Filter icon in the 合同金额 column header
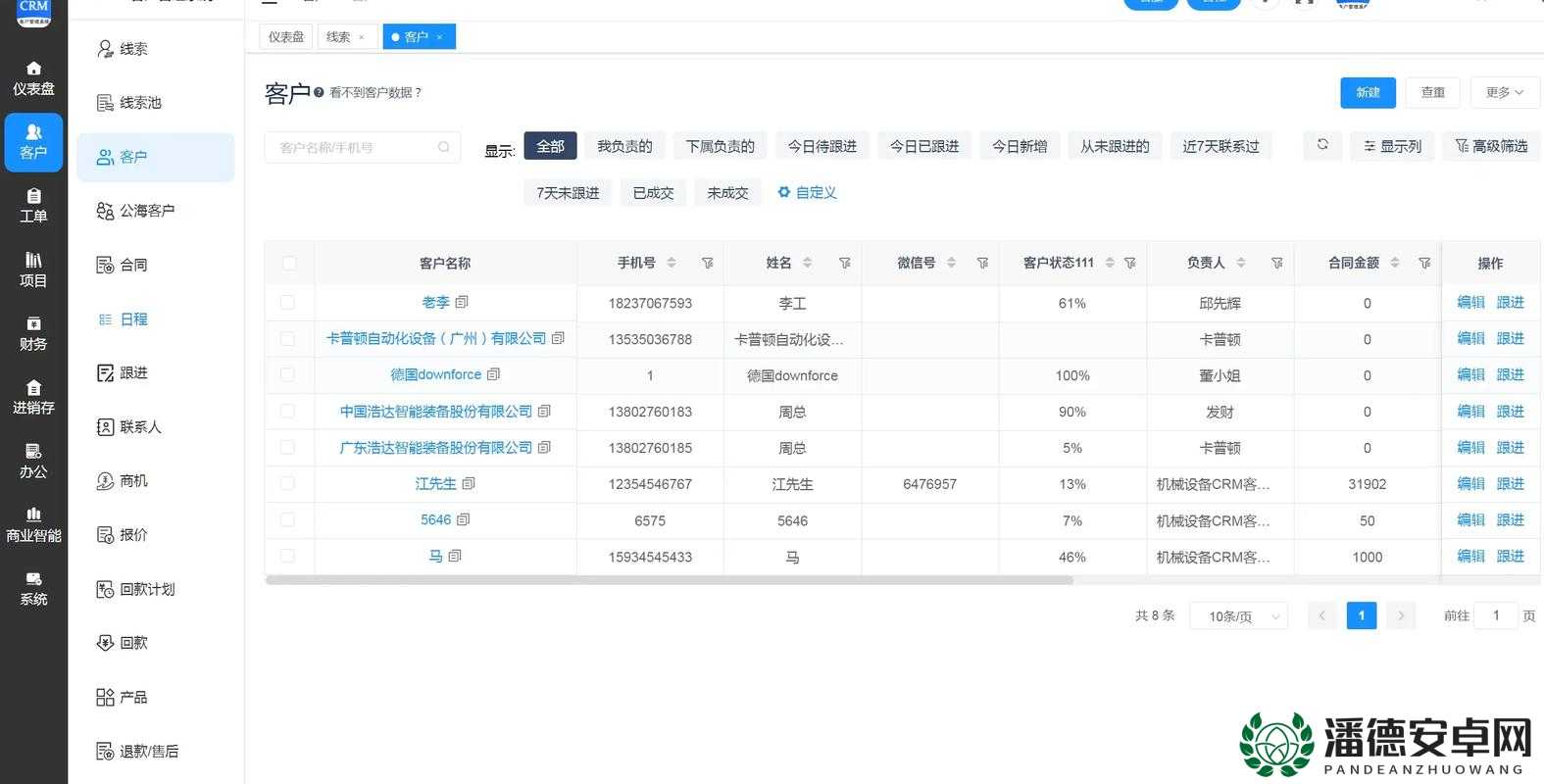Viewport: 1544px width, 784px height. pos(1425,263)
